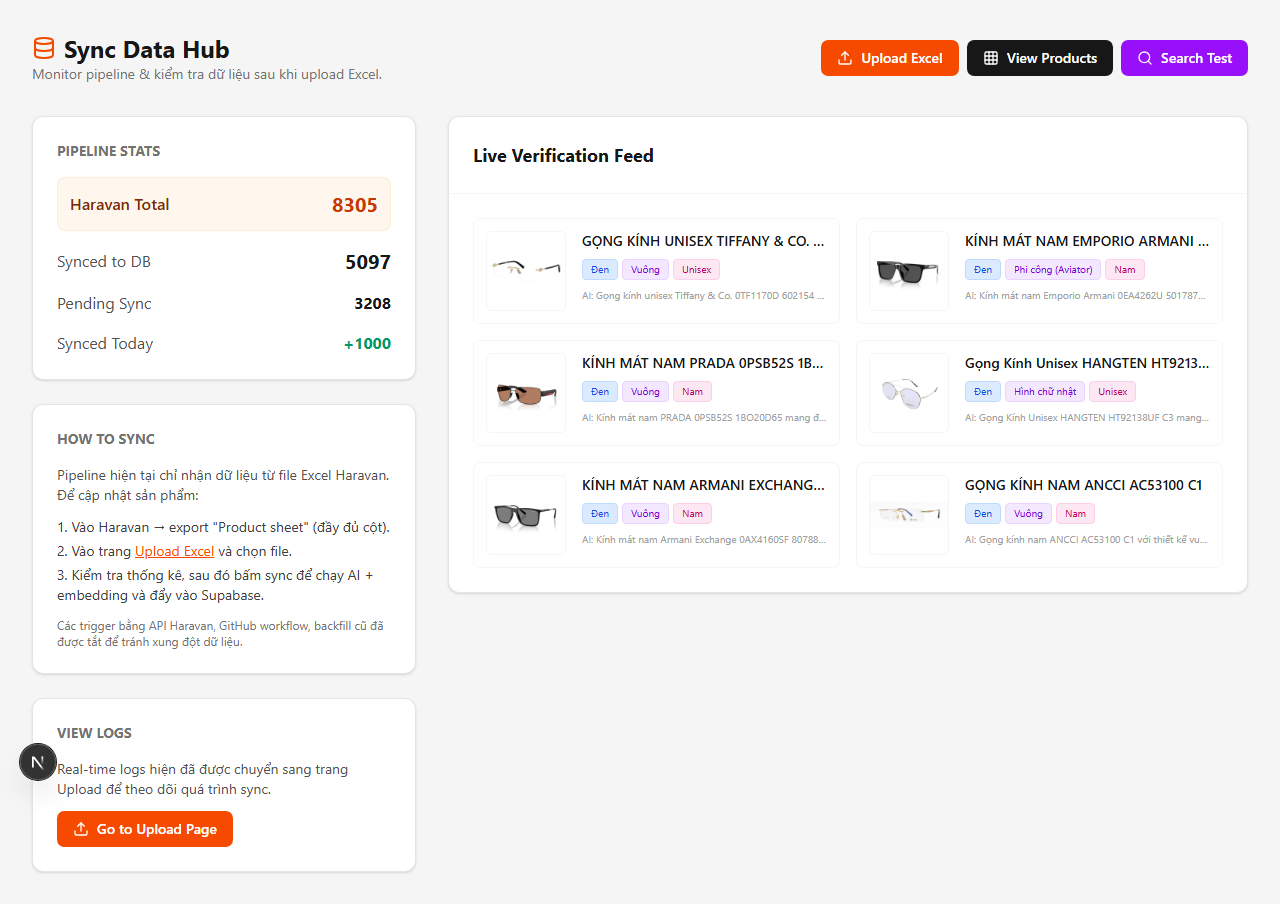The width and height of the screenshot is (1280, 904).
Task: Click the Haravan Total 8305 row
Action: tap(224, 204)
